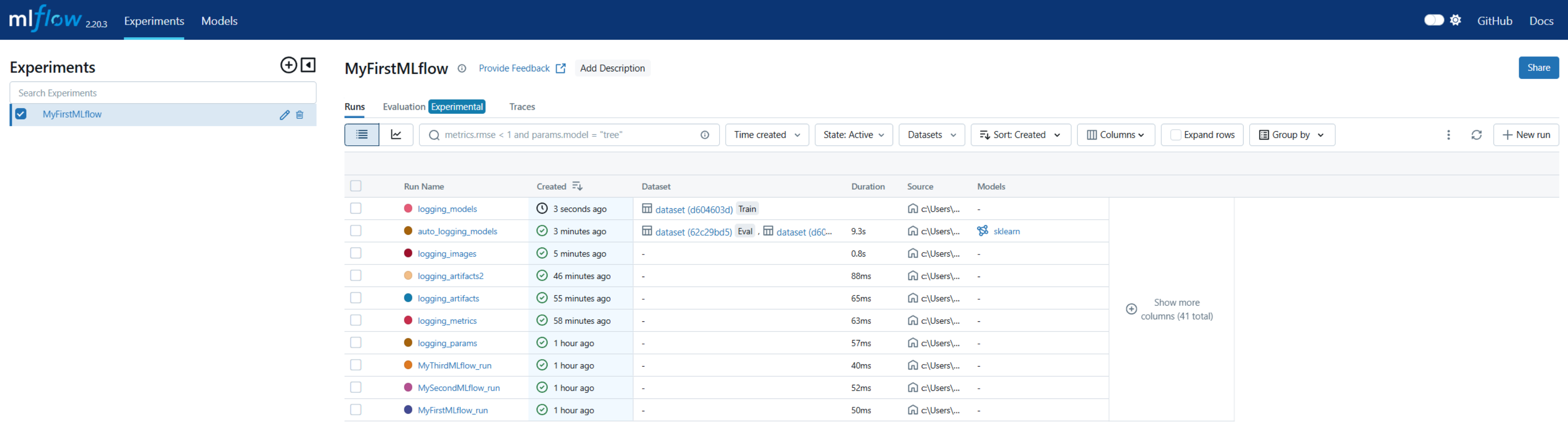Refresh the runs list
The image size is (1568, 433).
pyautogui.click(x=1476, y=135)
